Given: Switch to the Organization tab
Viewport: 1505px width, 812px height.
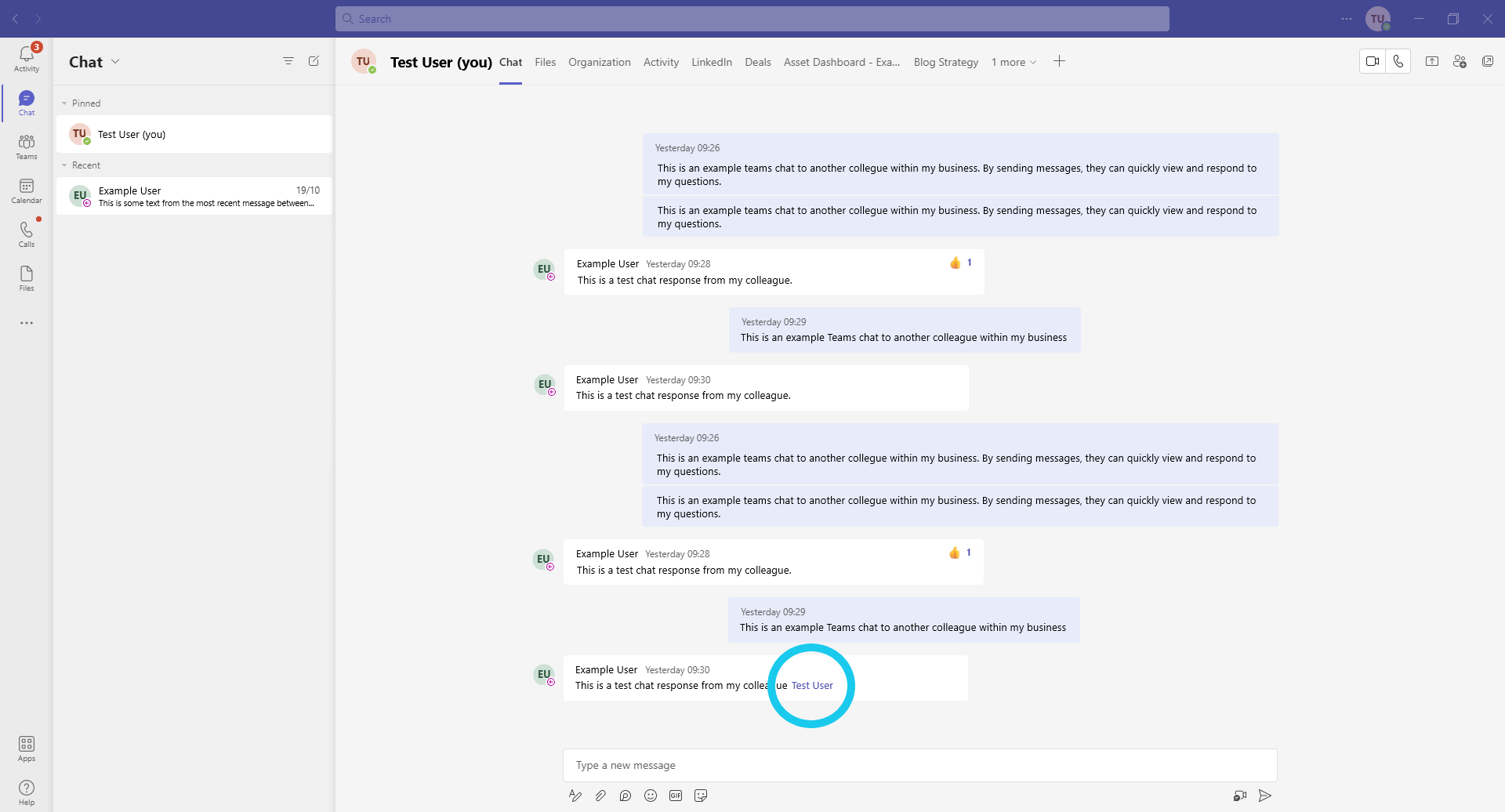Looking at the screenshot, I should pos(599,62).
